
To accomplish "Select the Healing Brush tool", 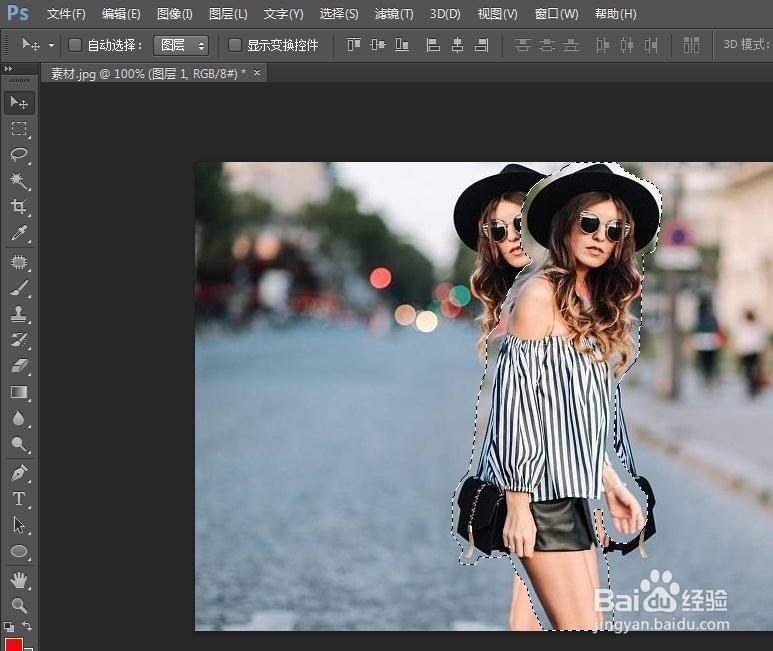I will point(19,262).
